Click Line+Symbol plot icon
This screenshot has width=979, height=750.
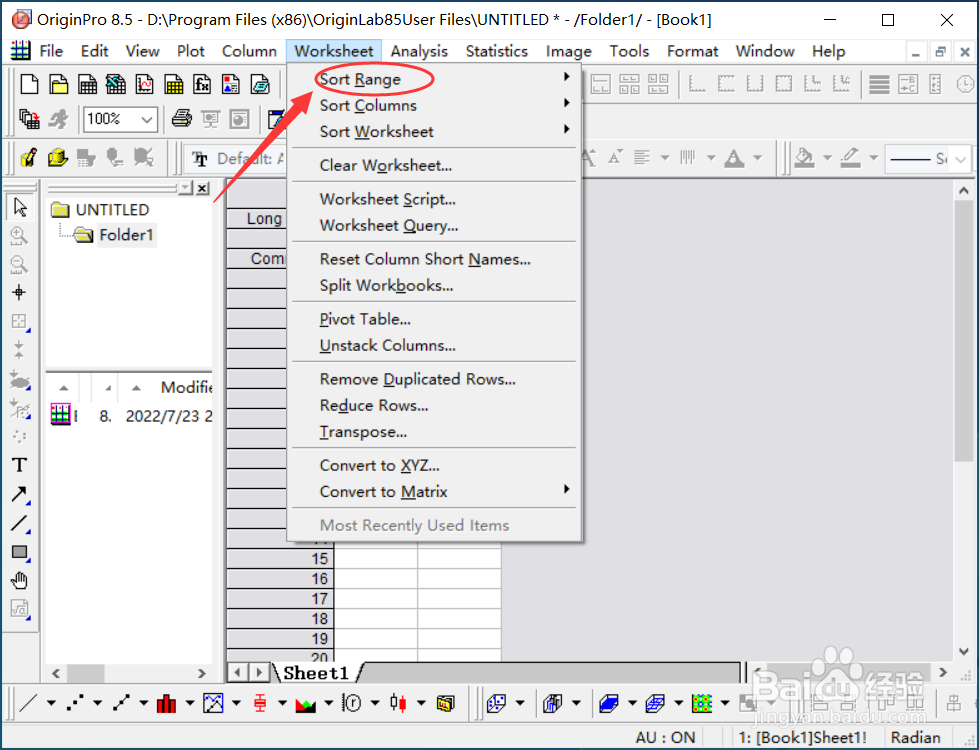point(121,703)
